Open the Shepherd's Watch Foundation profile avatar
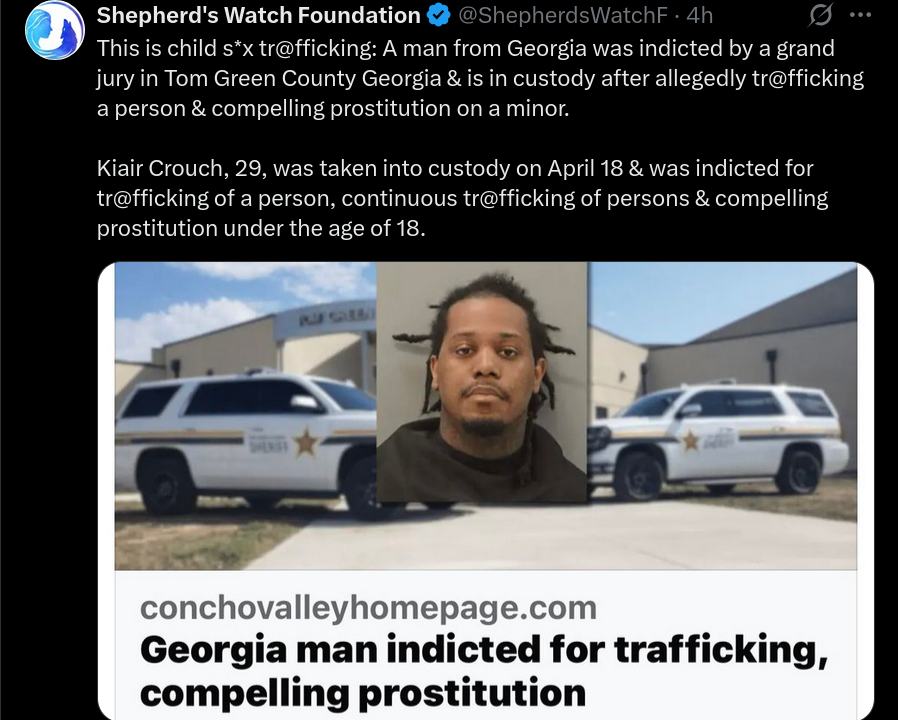Screen dimensions: 898x720 [x=54, y=30]
